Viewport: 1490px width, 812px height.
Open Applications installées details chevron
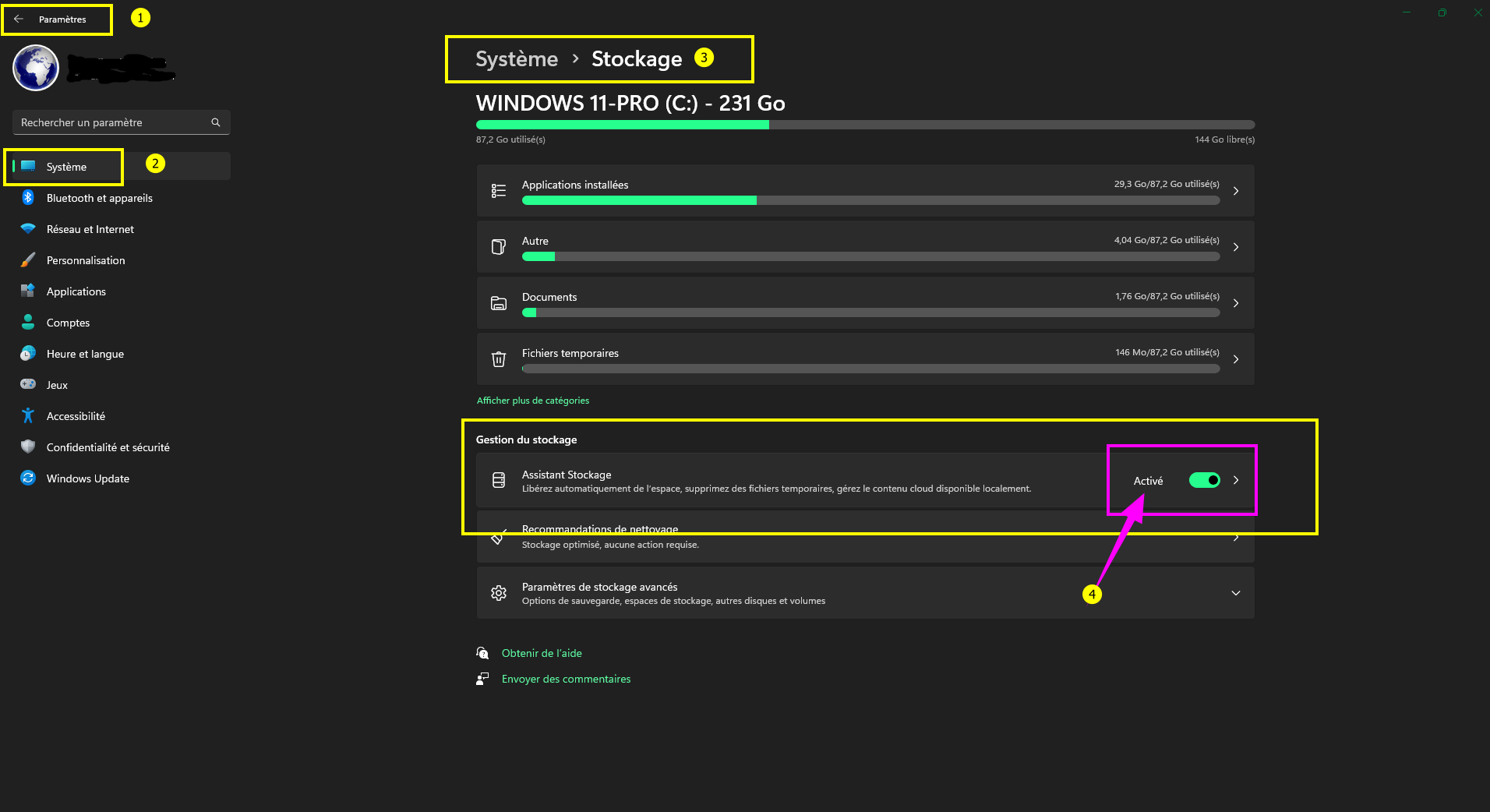click(1236, 191)
